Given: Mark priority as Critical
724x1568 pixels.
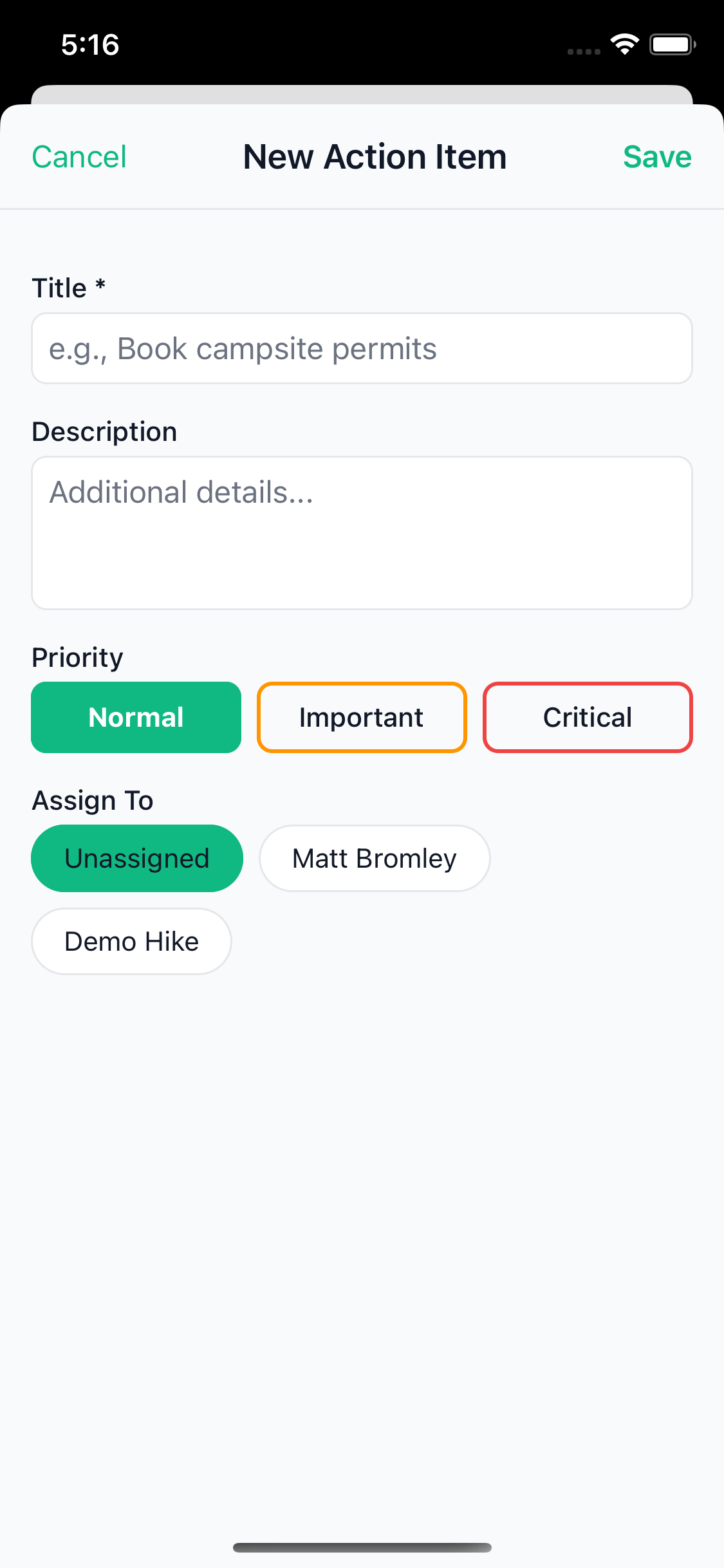Looking at the screenshot, I should pos(588,717).
